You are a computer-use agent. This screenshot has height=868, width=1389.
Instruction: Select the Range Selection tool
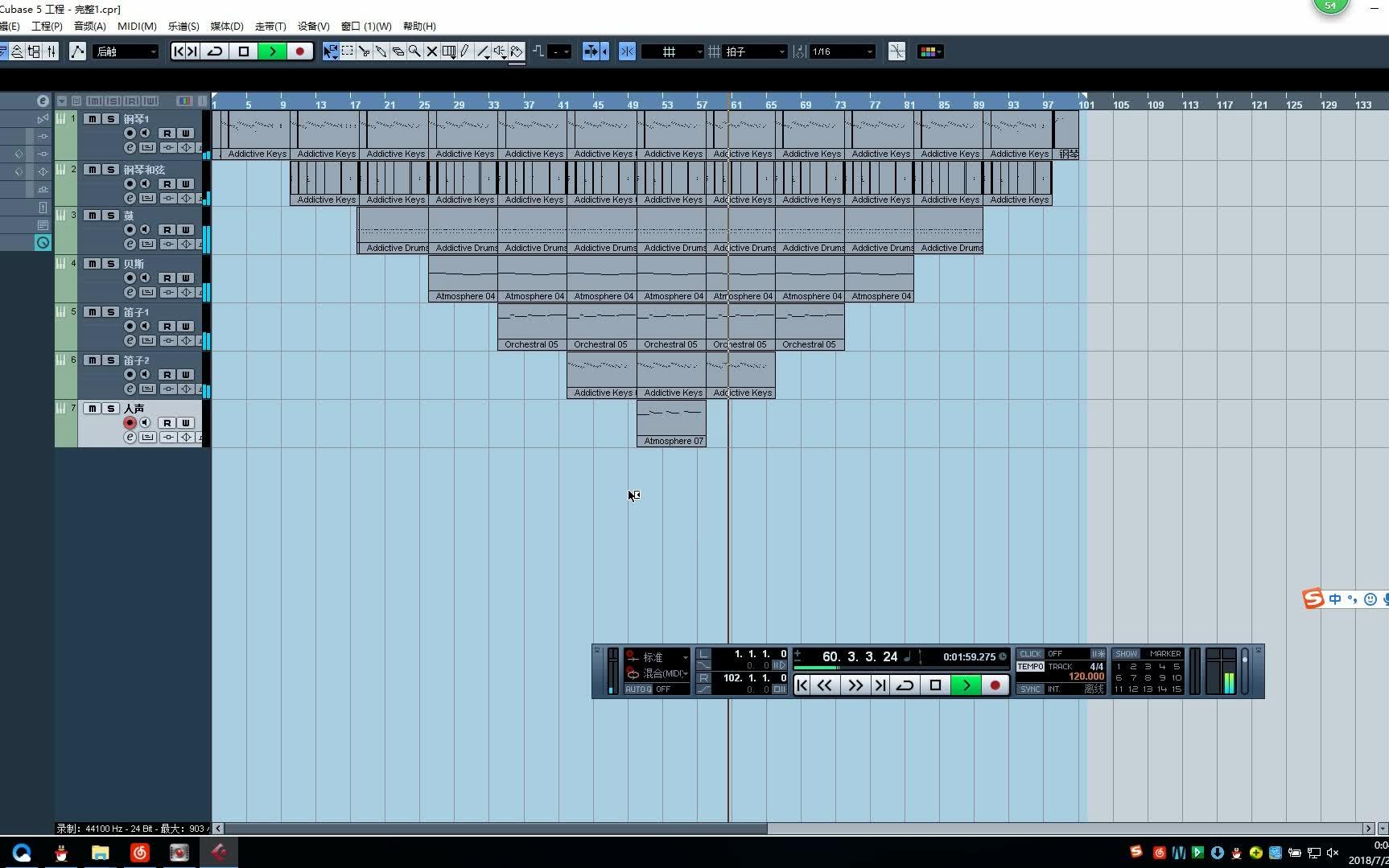tap(347, 51)
